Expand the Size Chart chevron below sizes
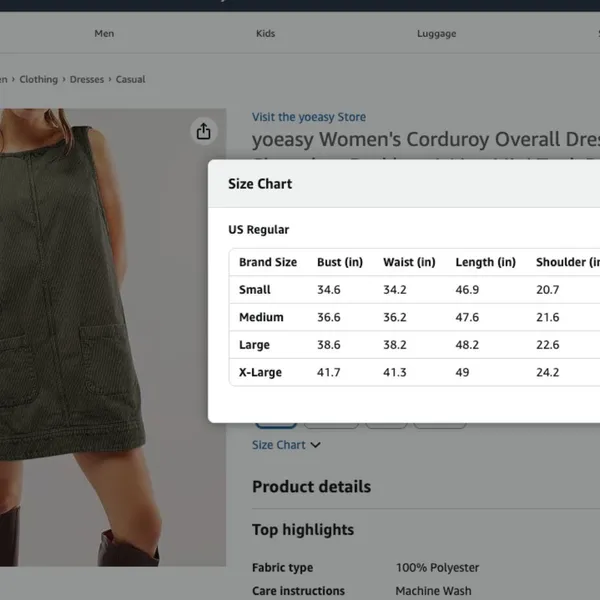 pyautogui.click(x=315, y=445)
